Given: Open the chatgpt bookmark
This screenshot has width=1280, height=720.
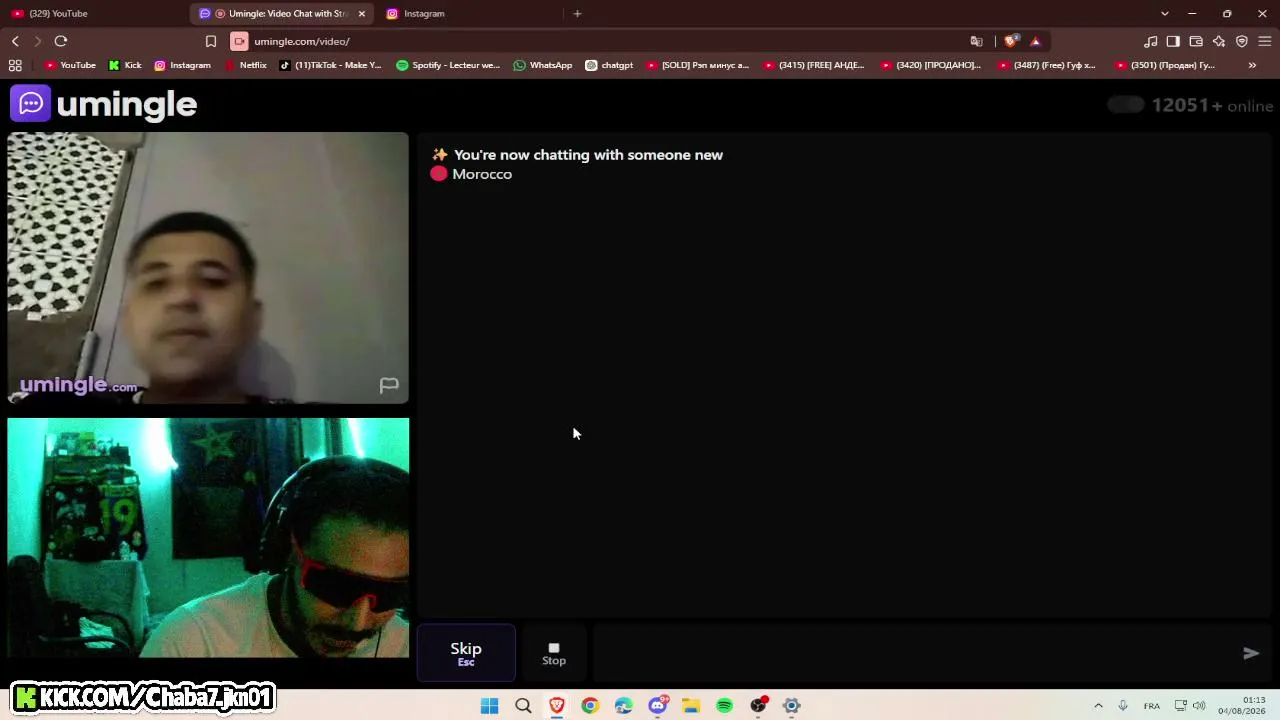Looking at the screenshot, I should tap(609, 65).
